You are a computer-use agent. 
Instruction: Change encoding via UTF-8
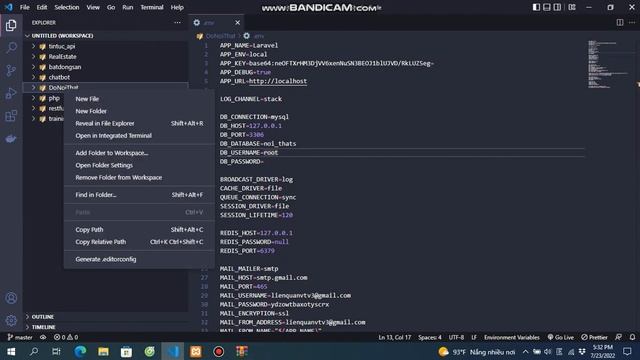tap(456, 337)
